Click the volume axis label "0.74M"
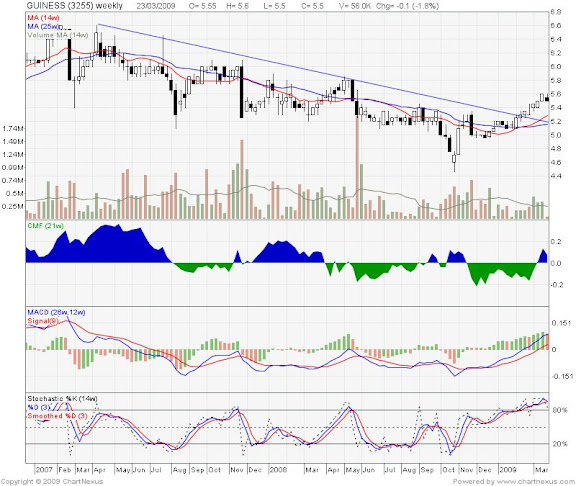The height and width of the screenshot is (486, 576). pos(13,180)
